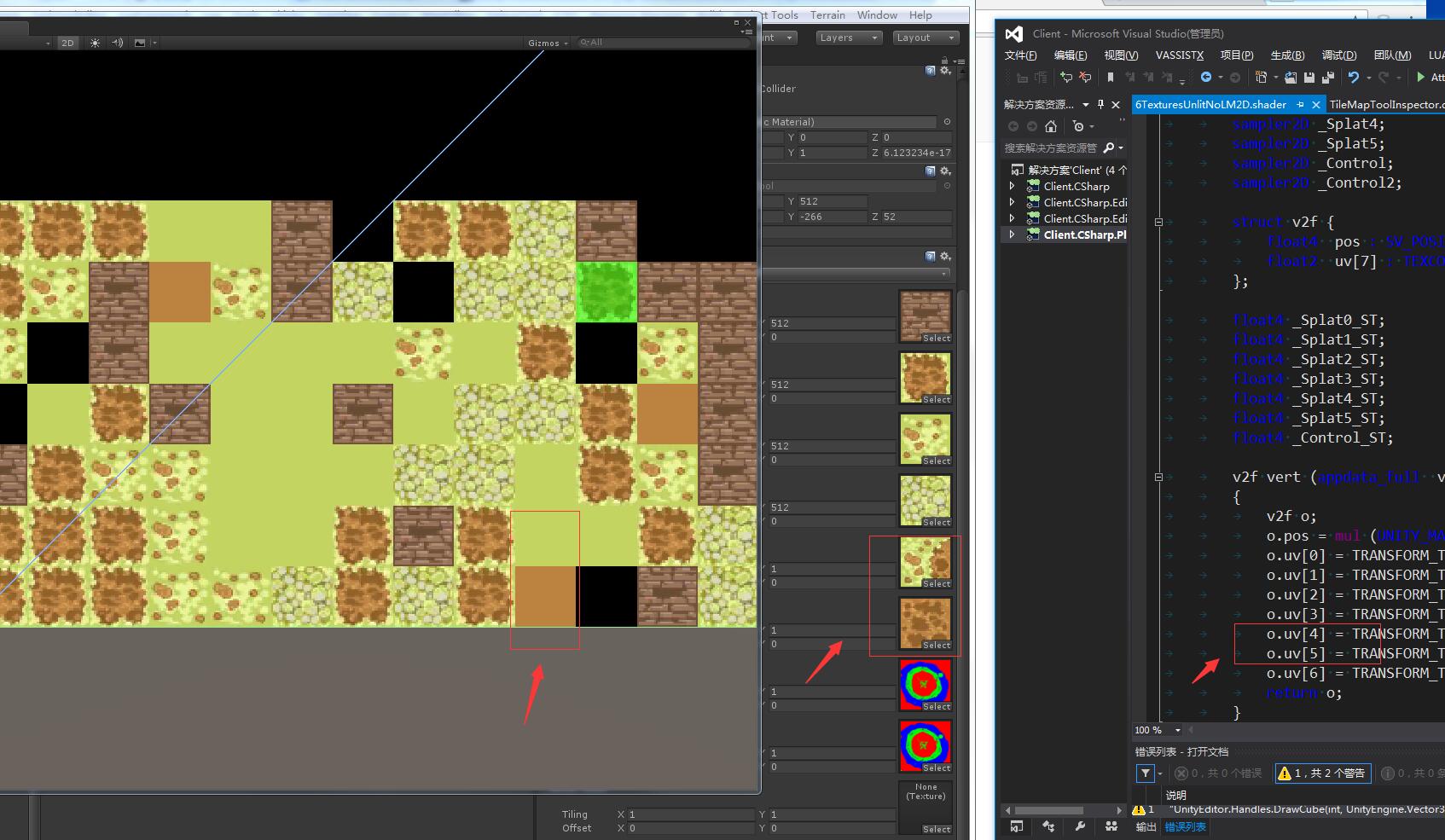Click a Select button under a splat texture
This screenshot has width=1445, height=840.
pyautogui.click(x=936, y=338)
